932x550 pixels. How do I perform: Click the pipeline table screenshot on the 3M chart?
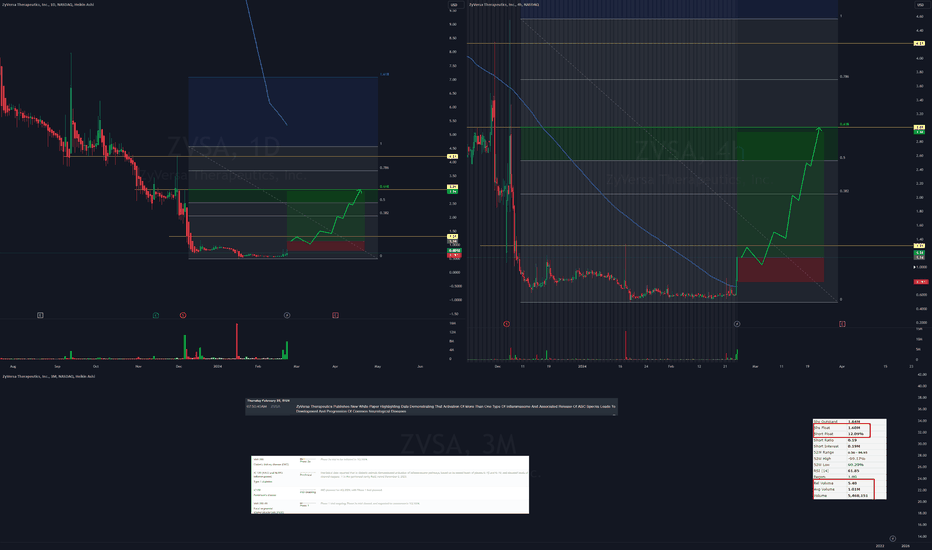click(390, 485)
